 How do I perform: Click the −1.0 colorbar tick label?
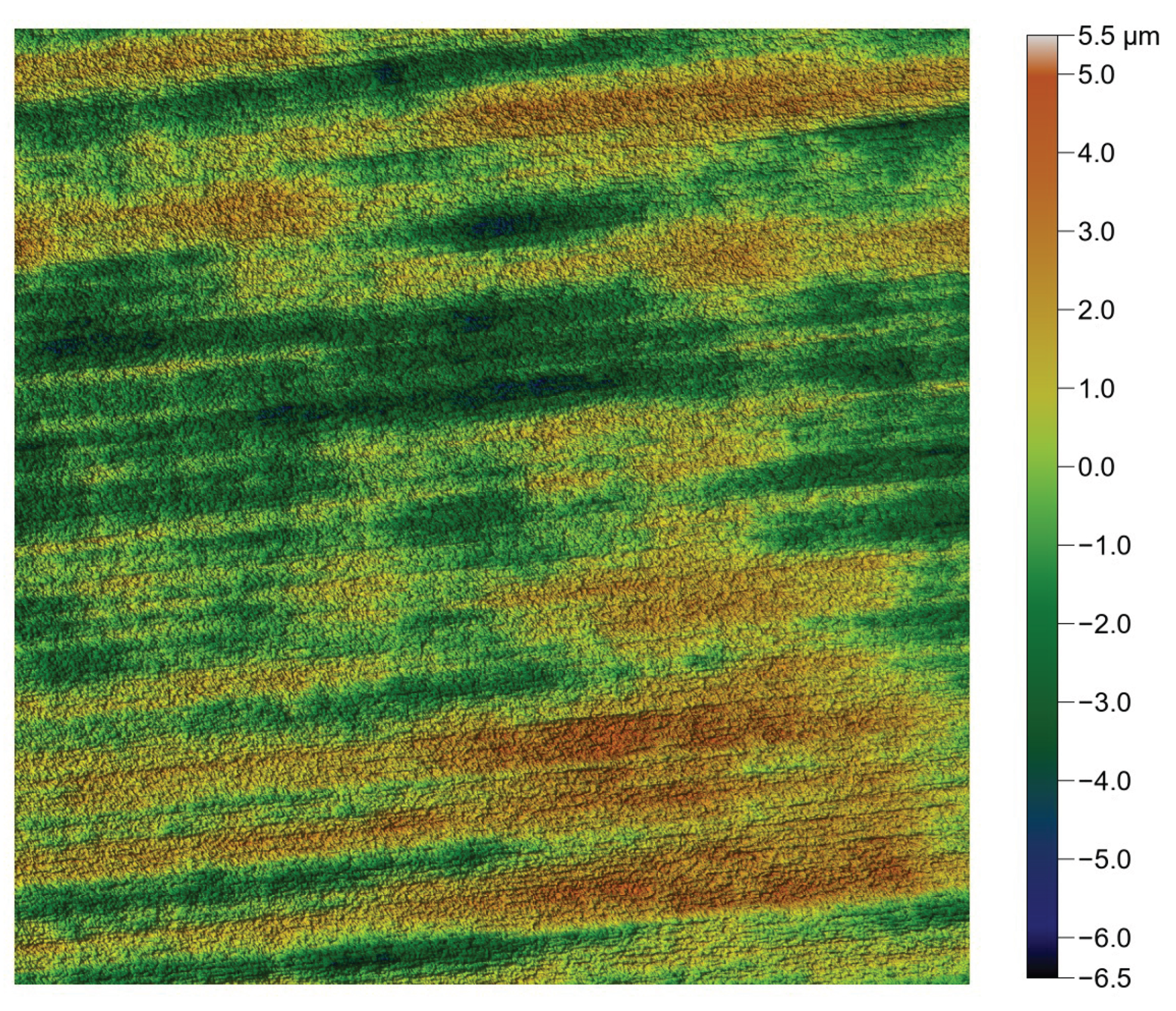(x=1104, y=546)
